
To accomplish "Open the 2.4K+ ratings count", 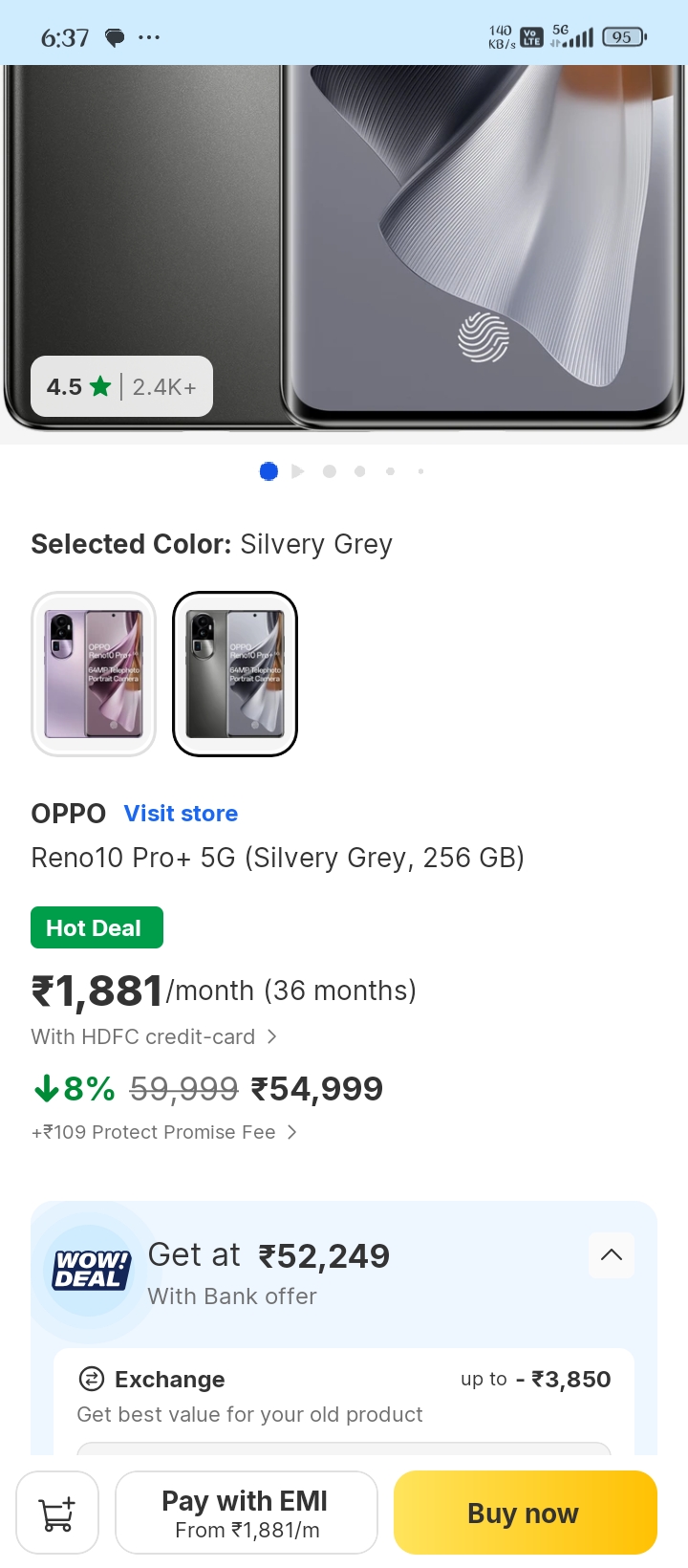I will (164, 386).
